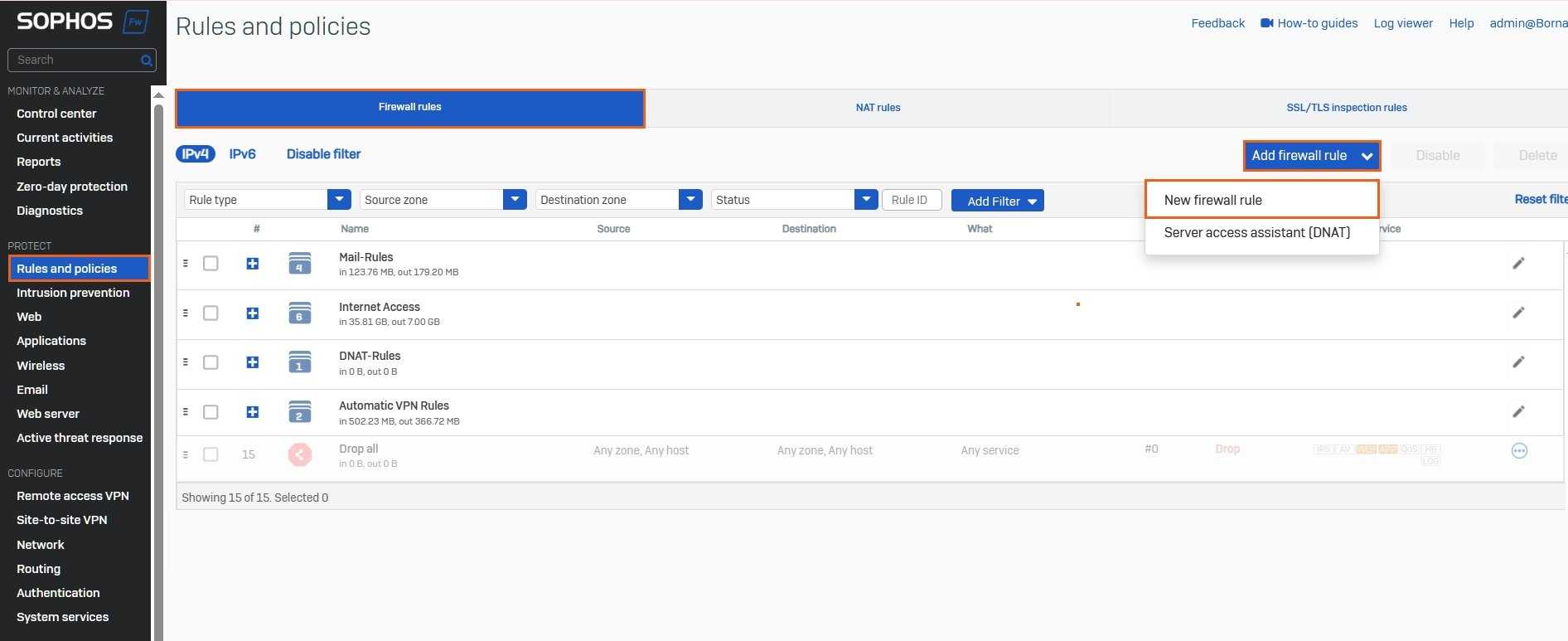The width and height of the screenshot is (1568, 641).
Task: Click the Drop all rule red icon
Action: tap(300, 454)
